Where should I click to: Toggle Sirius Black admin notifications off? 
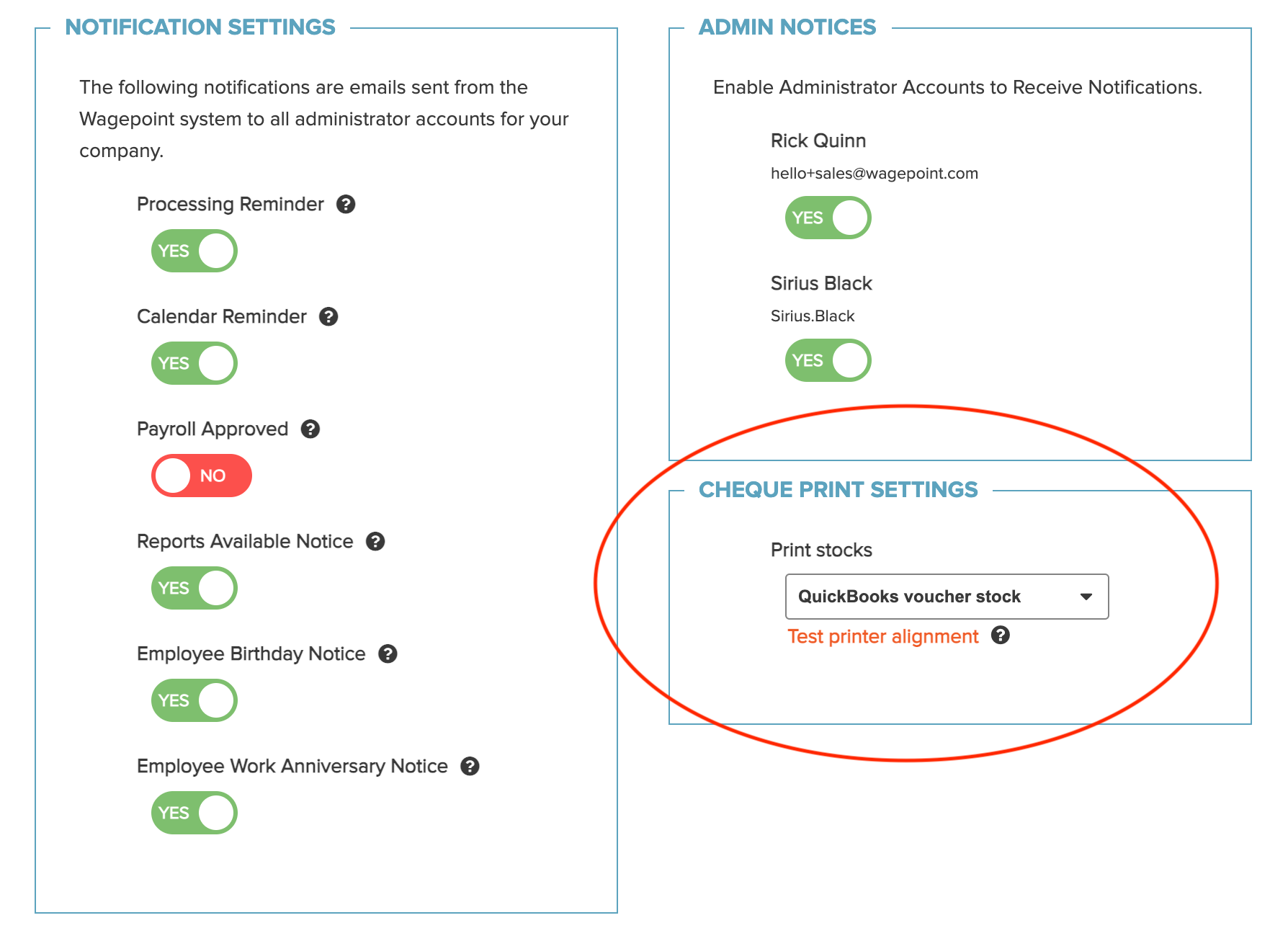828,360
